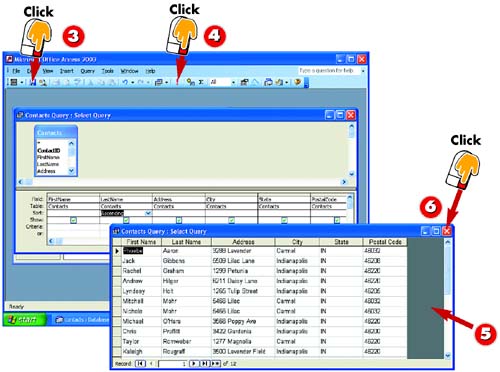Click scroll down arrow in Contacts field list

click(71, 171)
